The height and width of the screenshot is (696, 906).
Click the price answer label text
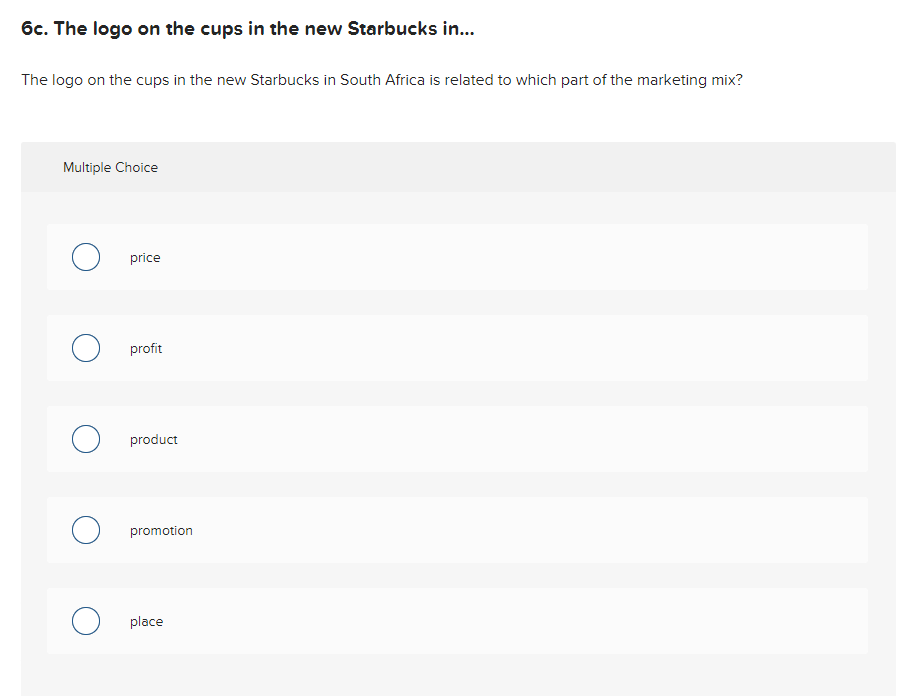[x=145, y=257]
